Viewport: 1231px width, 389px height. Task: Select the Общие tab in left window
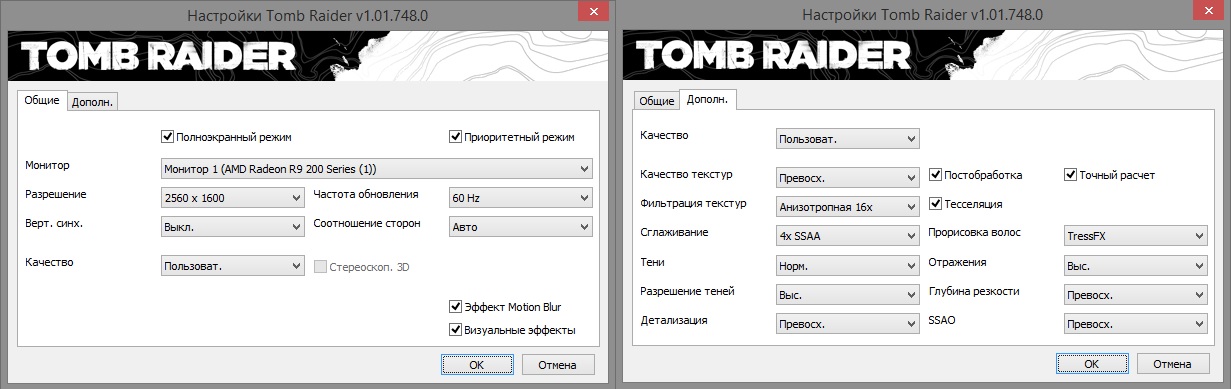[x=42, y=100]
